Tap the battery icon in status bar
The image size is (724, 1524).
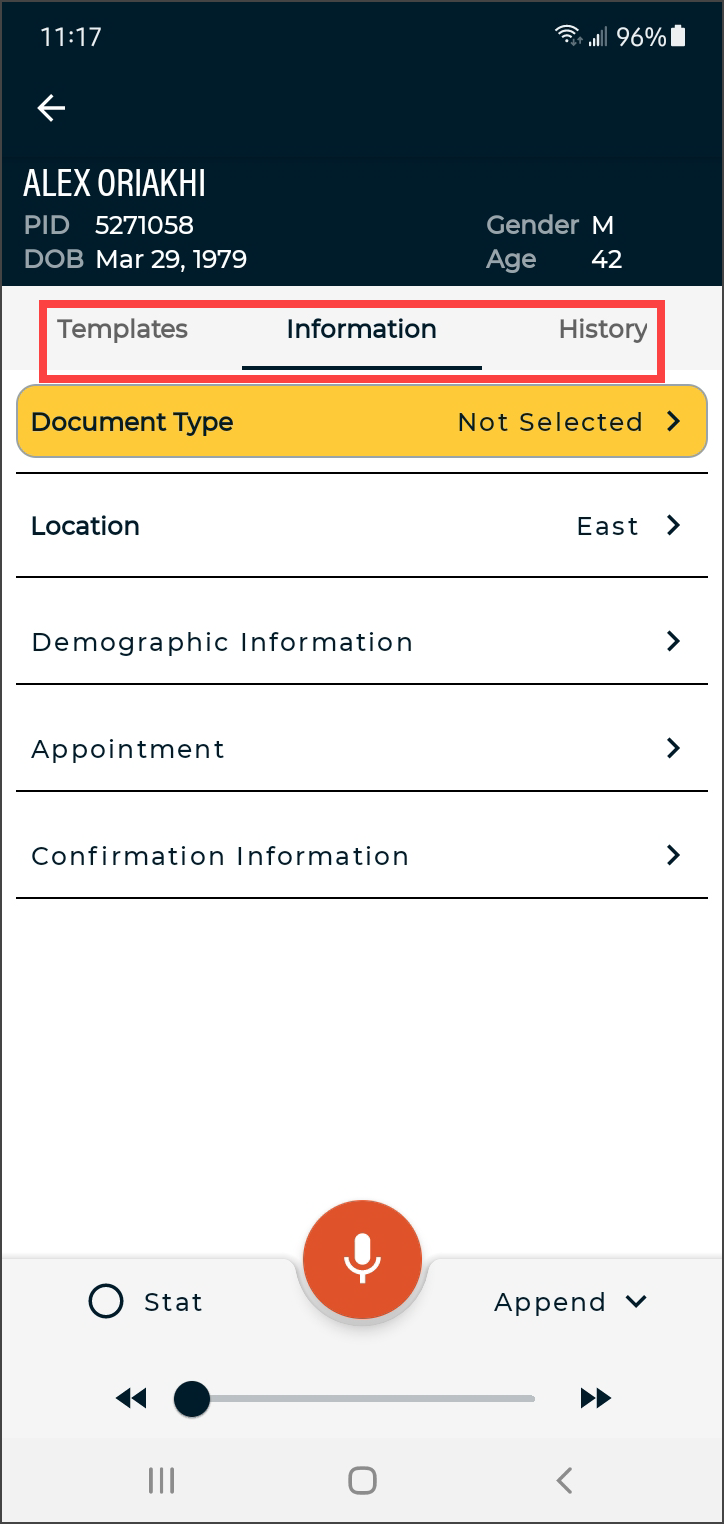tap(679, 37)
